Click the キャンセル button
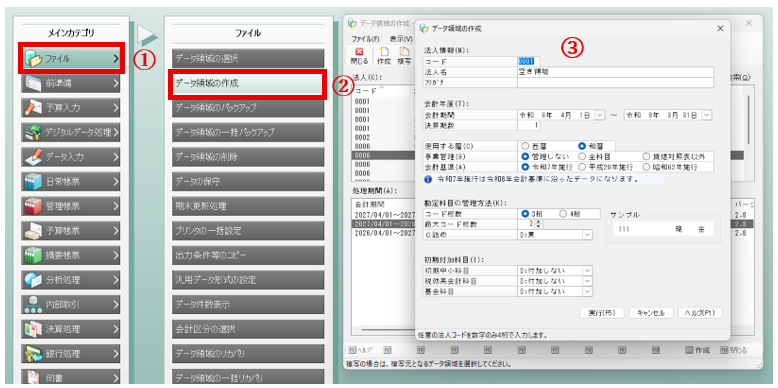The width and height of the screenshot is (778, 388). pos(650,313)
